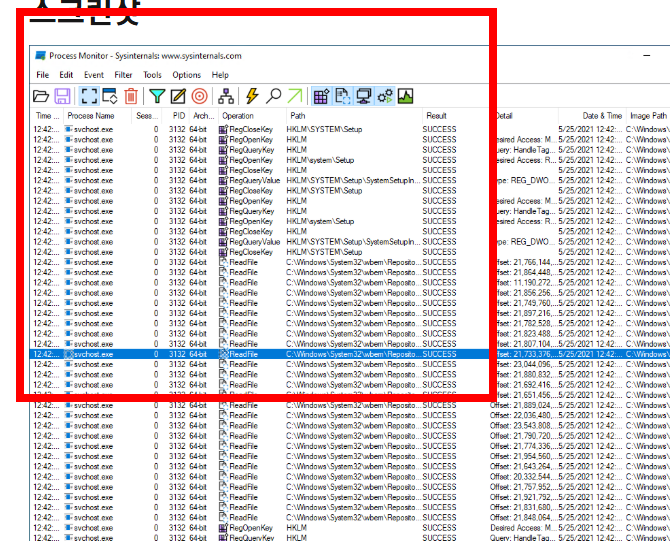Click the yellow lightning bolt icon
Screen dimensions: 670x541
coord(252,96)
